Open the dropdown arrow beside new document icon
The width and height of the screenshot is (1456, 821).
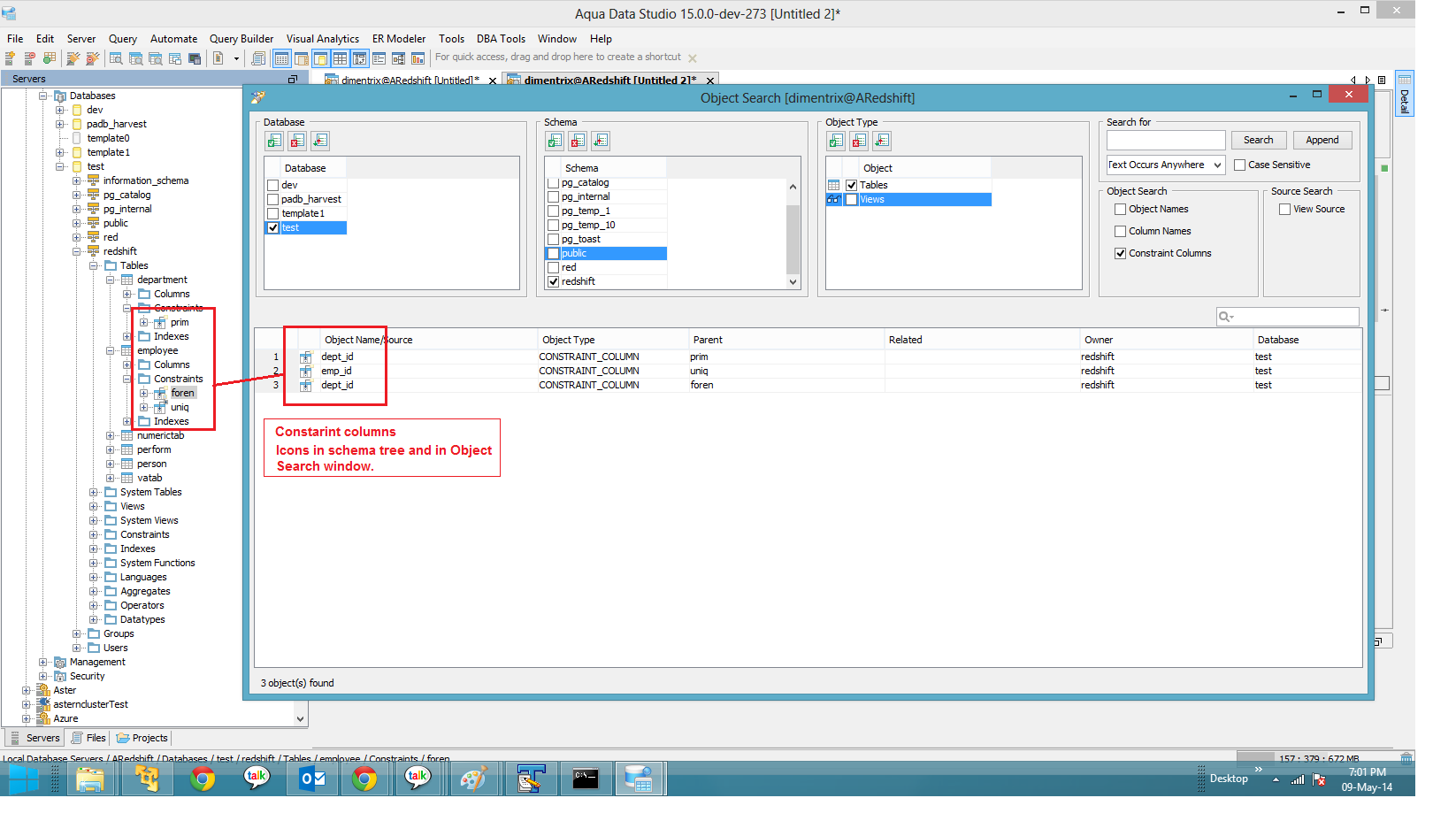click(x=236, y=59)
